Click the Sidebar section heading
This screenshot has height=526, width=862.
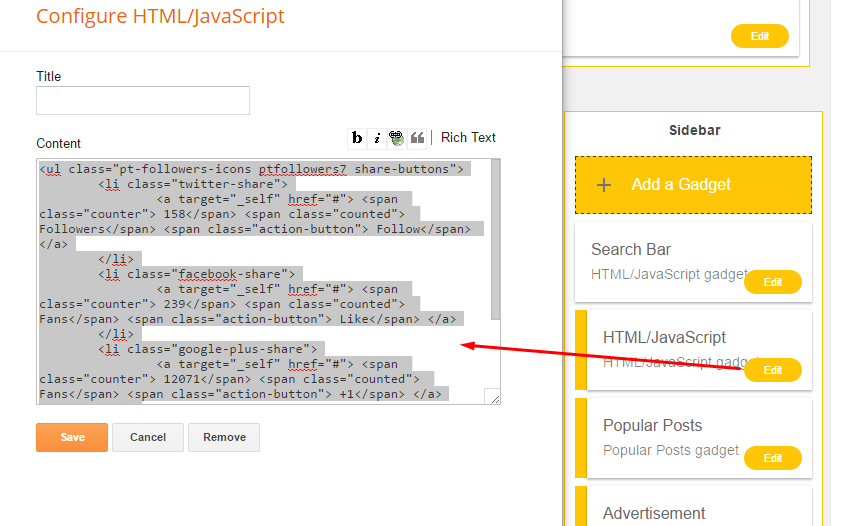click(694, 130)
